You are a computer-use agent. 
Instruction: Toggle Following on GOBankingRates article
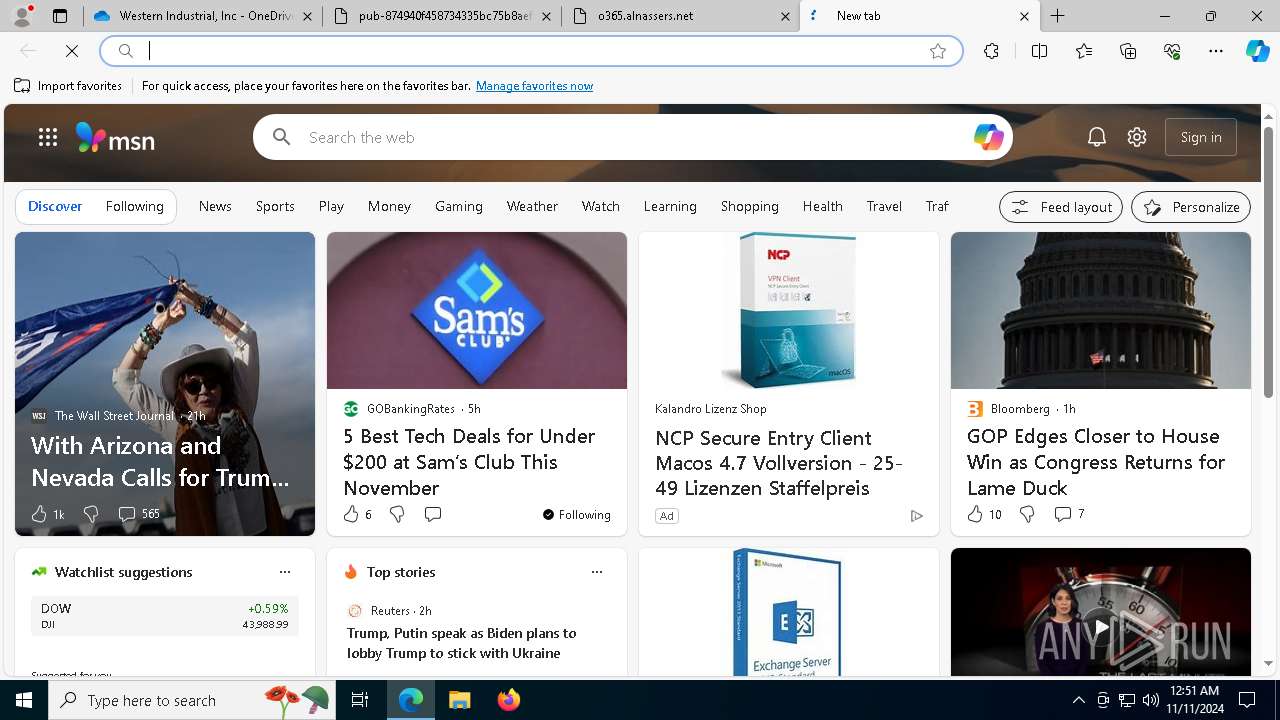pos(577,514)
